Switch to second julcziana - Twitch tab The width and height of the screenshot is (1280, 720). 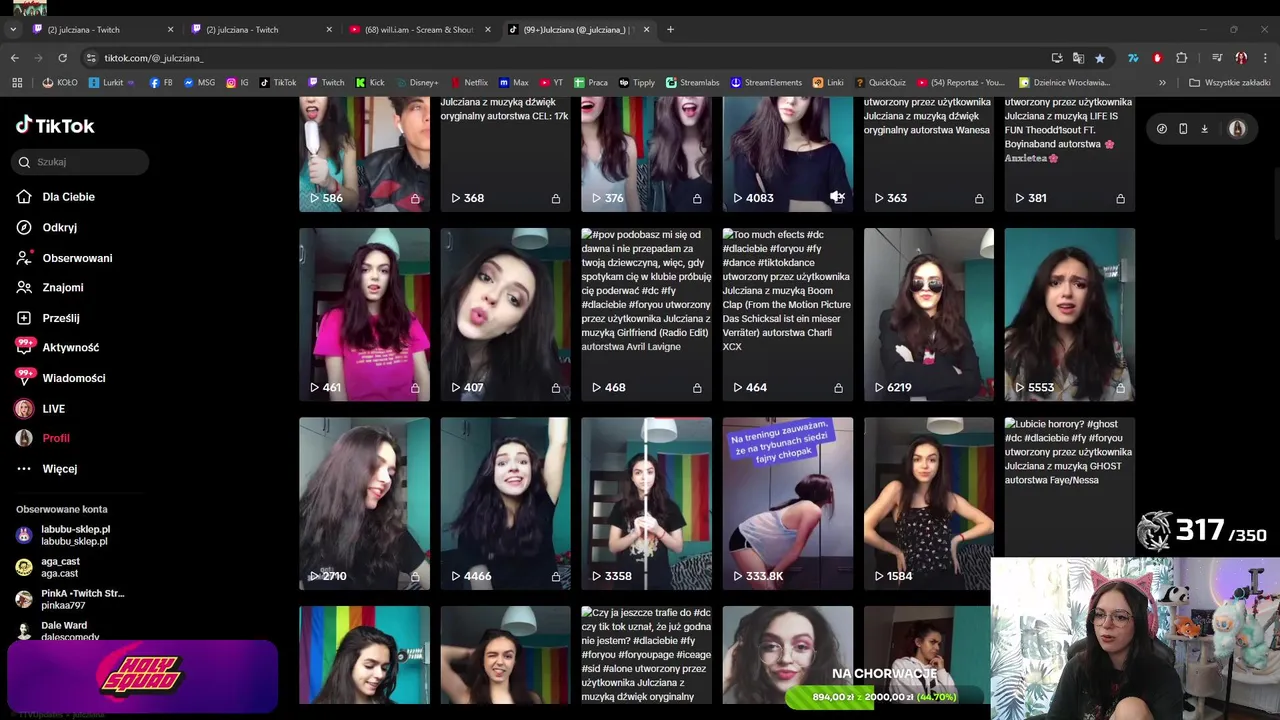[x=263, y=29]
